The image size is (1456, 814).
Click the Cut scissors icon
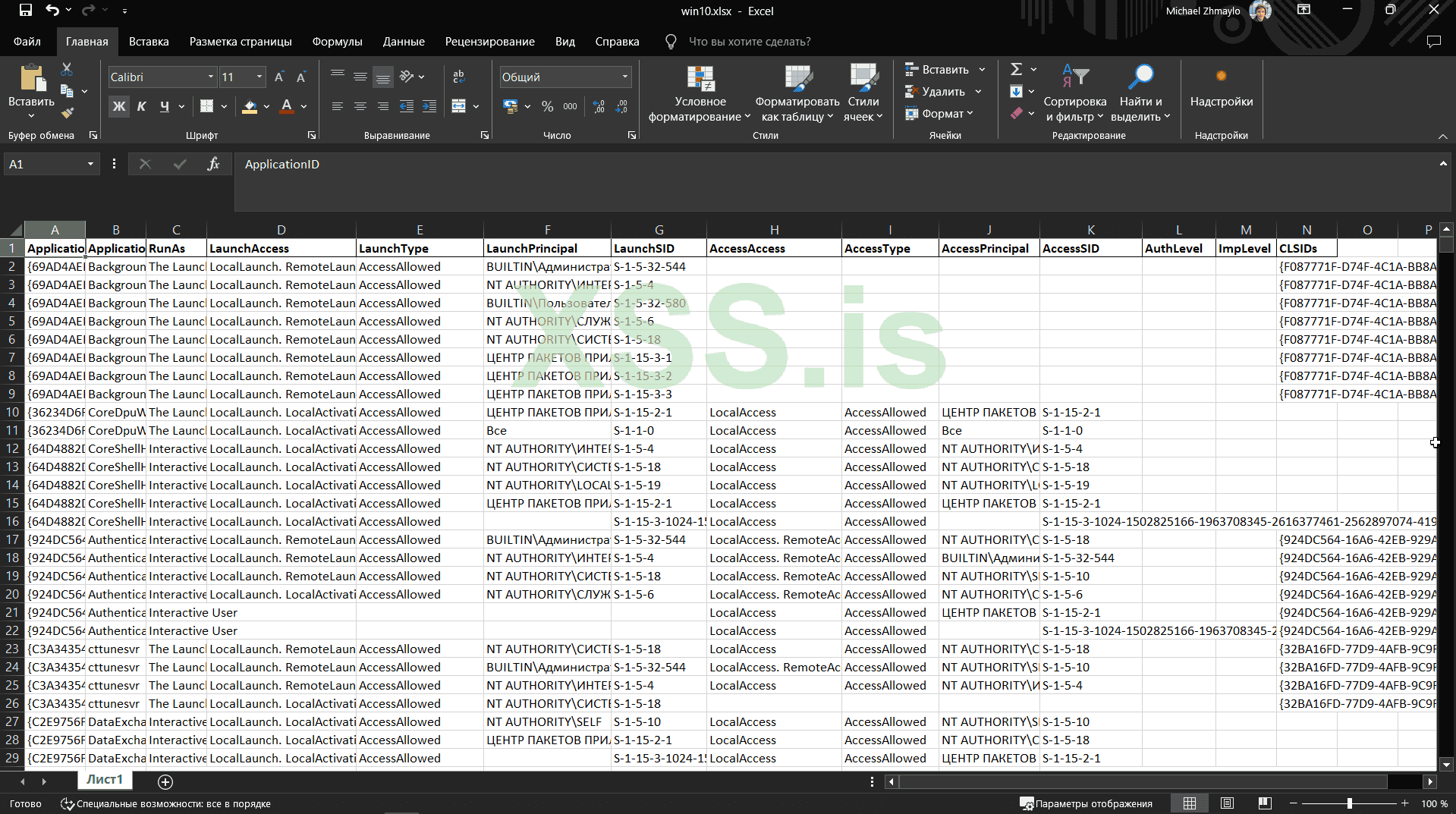click(67, 69)
